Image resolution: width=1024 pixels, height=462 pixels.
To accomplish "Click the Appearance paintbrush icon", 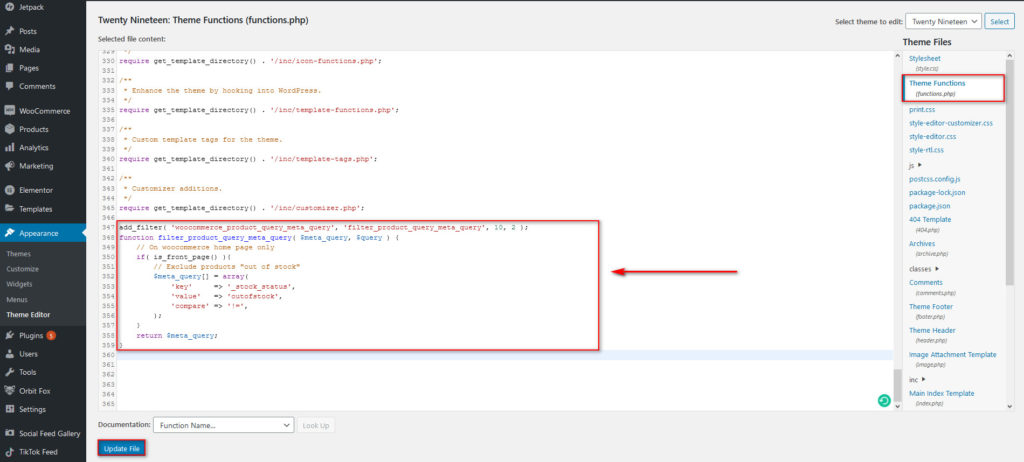I will pyautogui.click(x=9, y=233).
